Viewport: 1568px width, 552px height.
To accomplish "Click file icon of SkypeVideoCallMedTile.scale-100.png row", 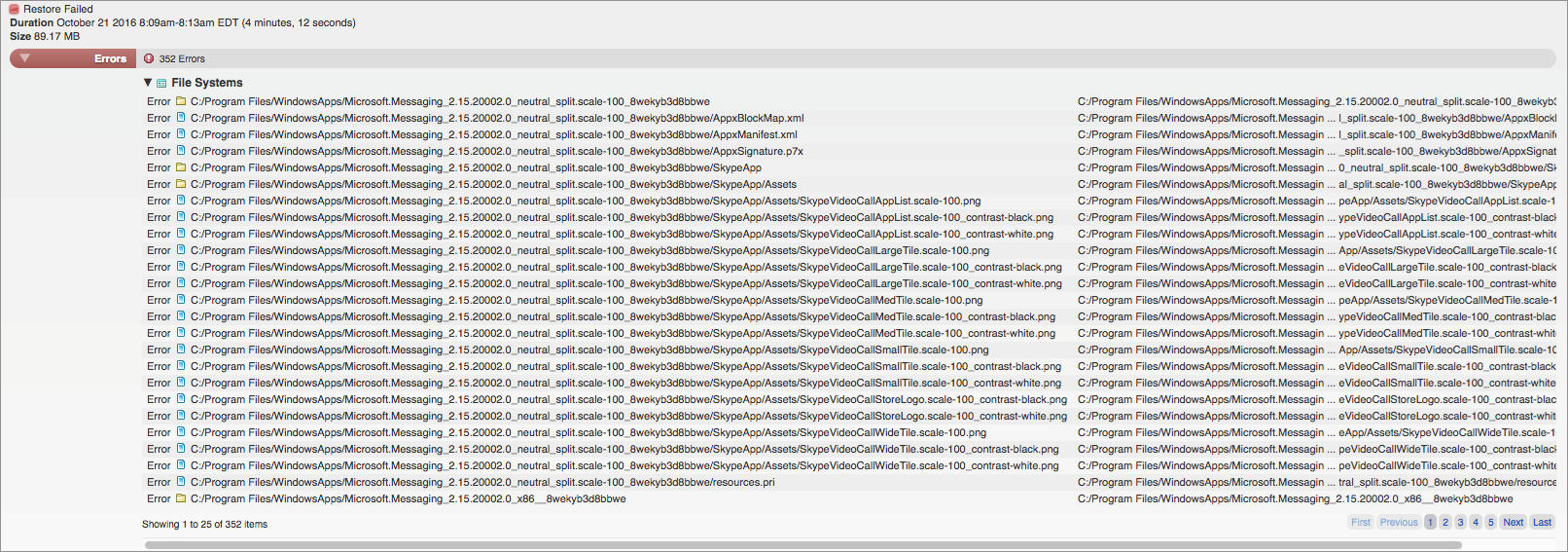I will pyautogui.click(x=181, y=300).
